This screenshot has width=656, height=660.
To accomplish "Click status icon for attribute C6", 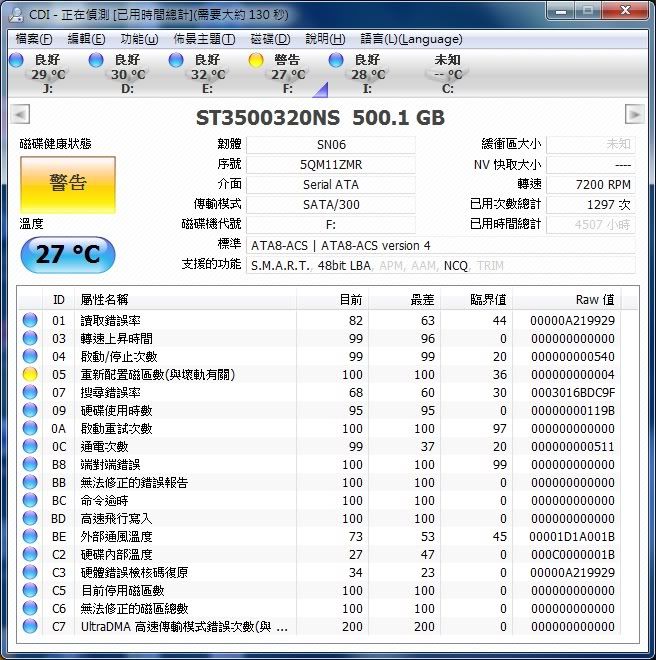I will [30, 608].
